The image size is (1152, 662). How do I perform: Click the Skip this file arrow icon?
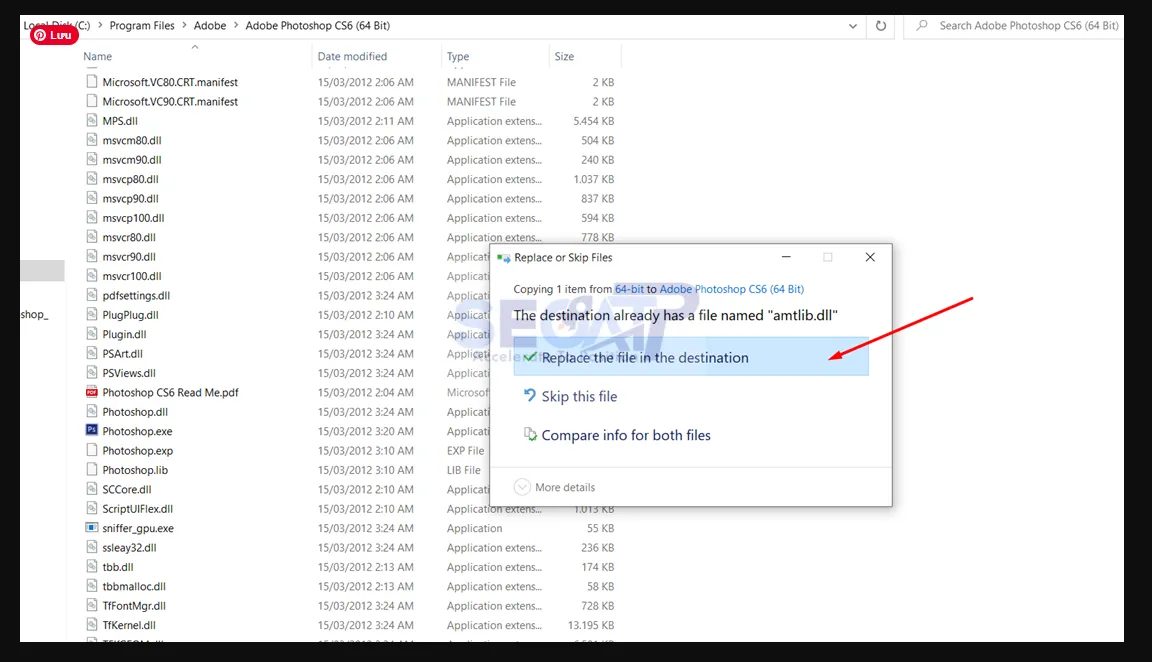(530, 396)
